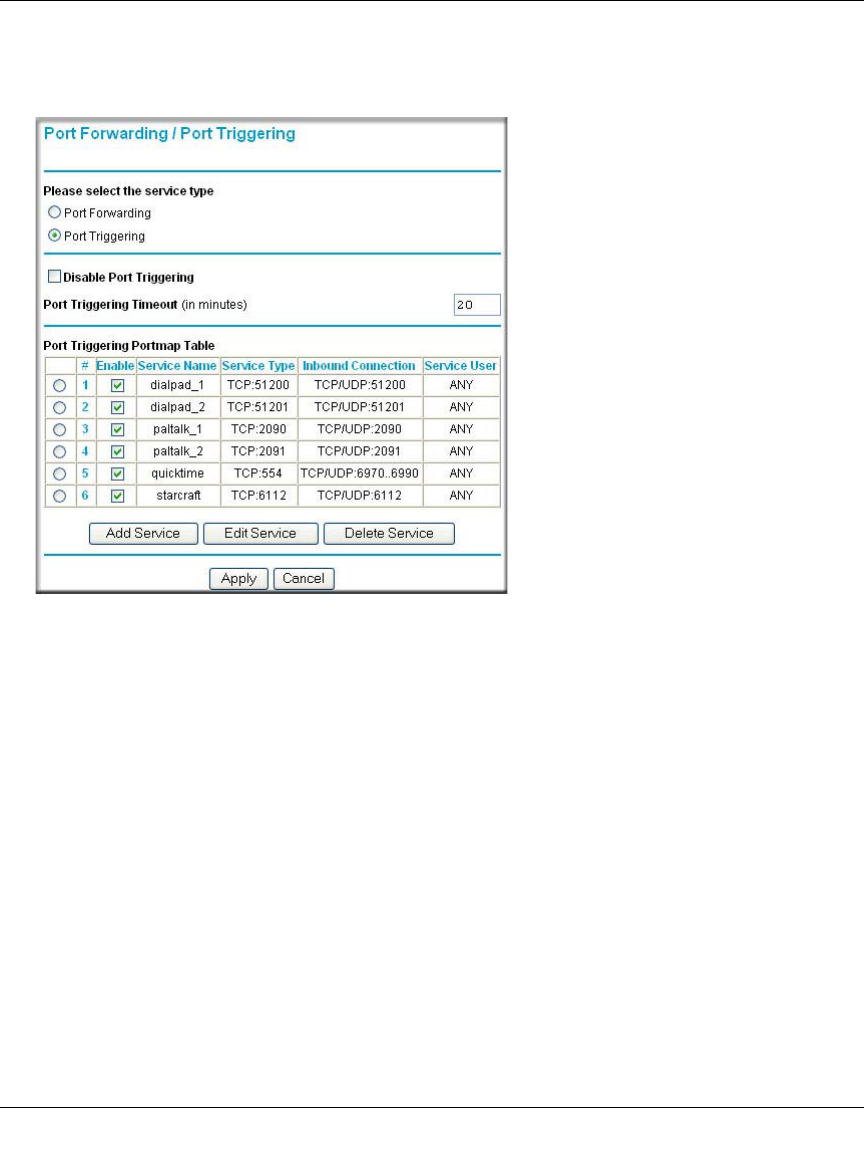864x1170 pixels.
Task: Click the TCP:2090 service type cell
Action: pos(258,429)
